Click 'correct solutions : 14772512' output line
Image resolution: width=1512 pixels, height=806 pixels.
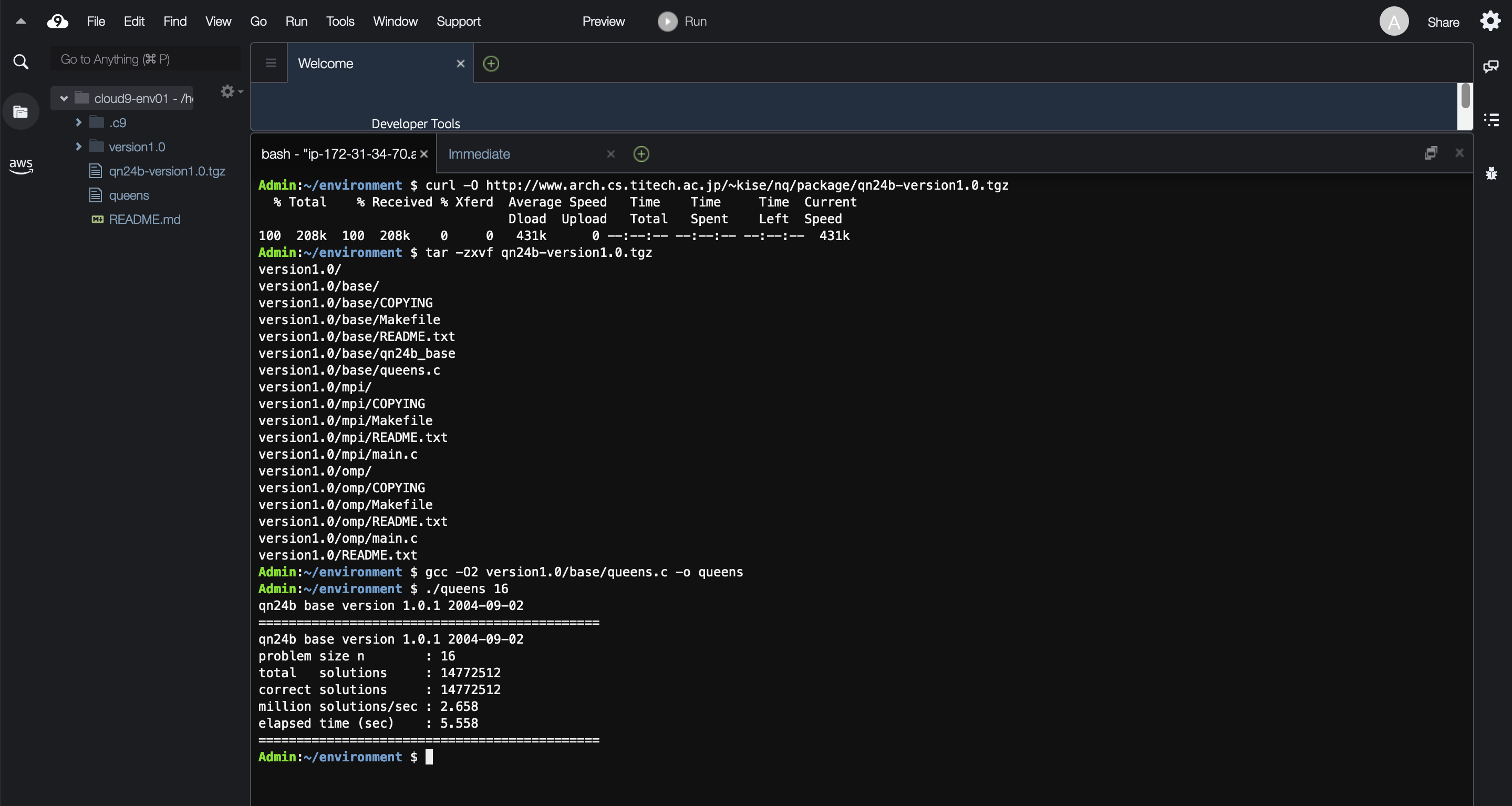(379, 690)
